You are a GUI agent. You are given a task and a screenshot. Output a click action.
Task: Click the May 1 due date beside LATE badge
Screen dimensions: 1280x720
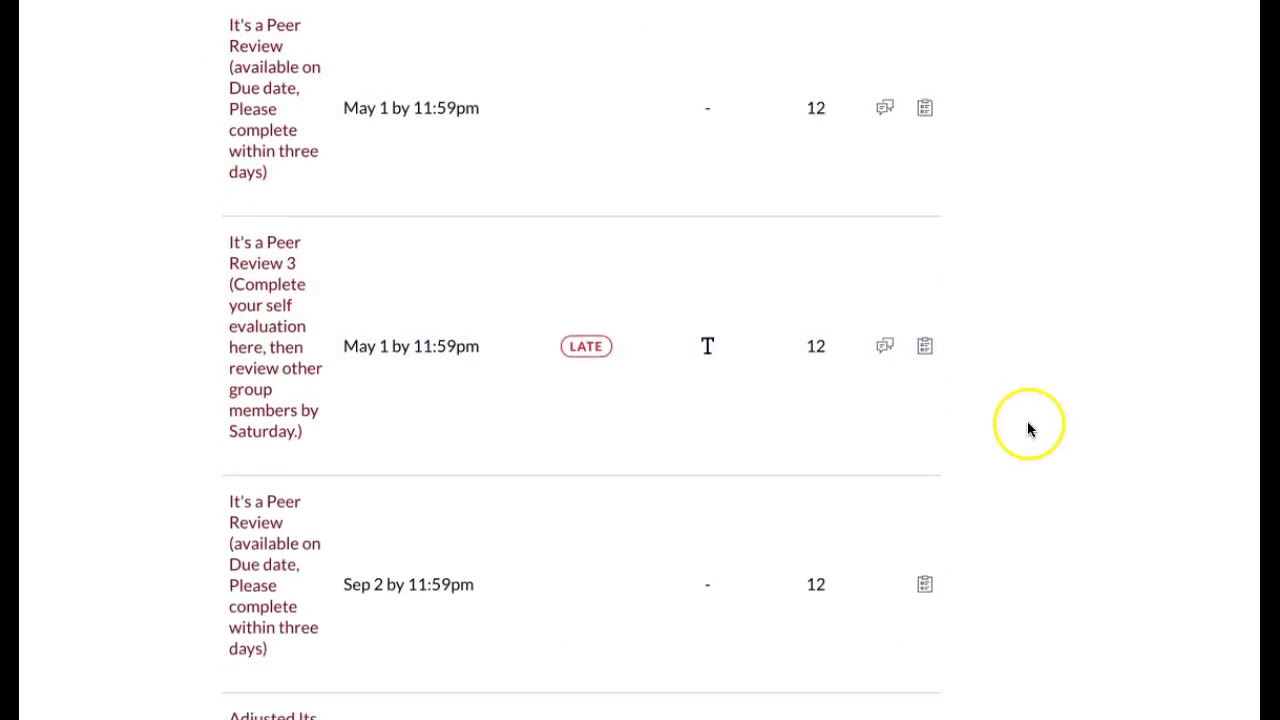pos(411,346)
